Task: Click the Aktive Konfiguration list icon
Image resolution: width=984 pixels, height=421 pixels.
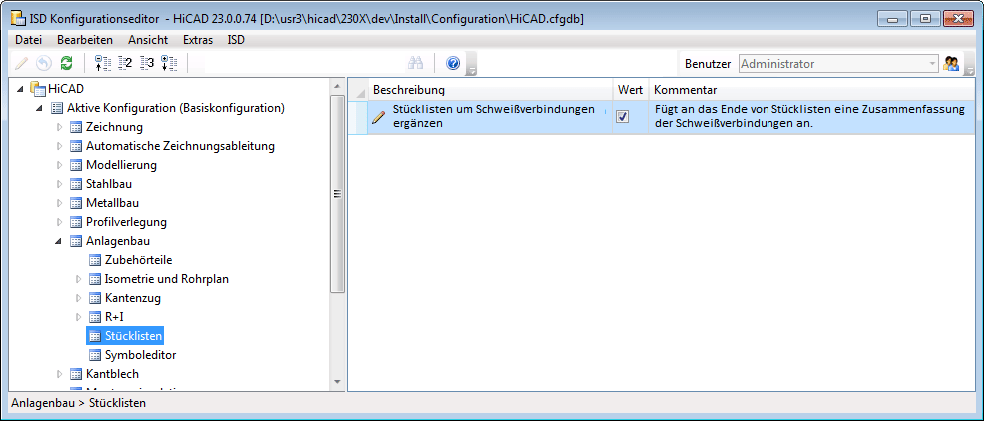Action: coord(56,109)
